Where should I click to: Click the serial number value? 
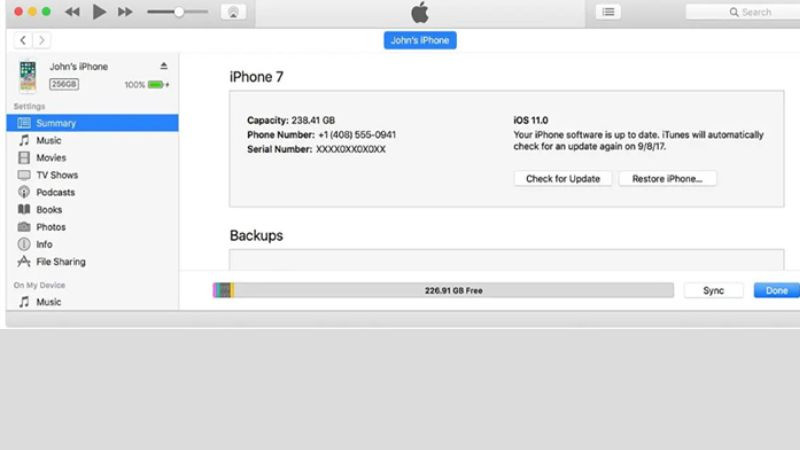(x=351, y=149)
